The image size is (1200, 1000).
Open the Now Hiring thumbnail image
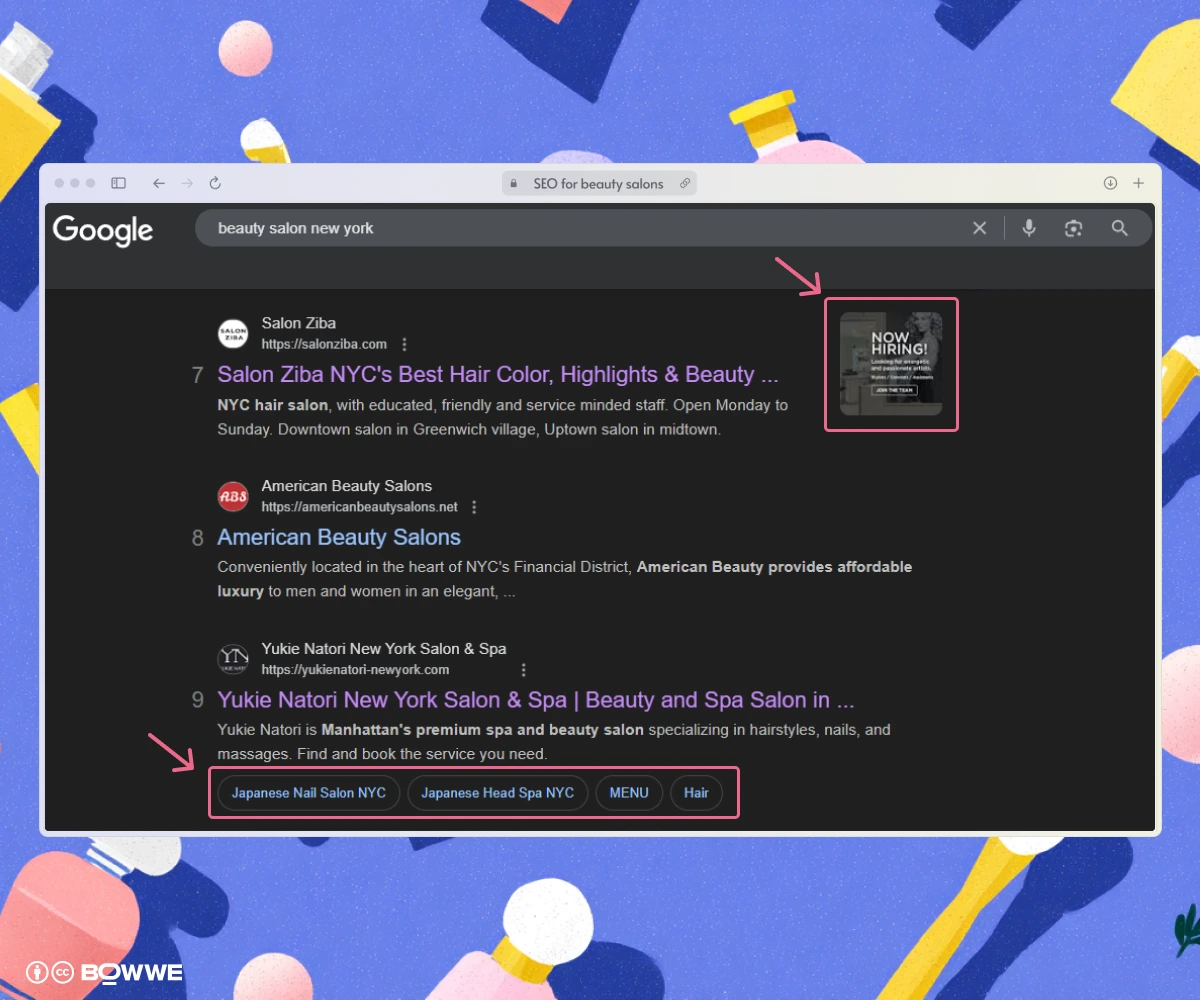point(891,364)
